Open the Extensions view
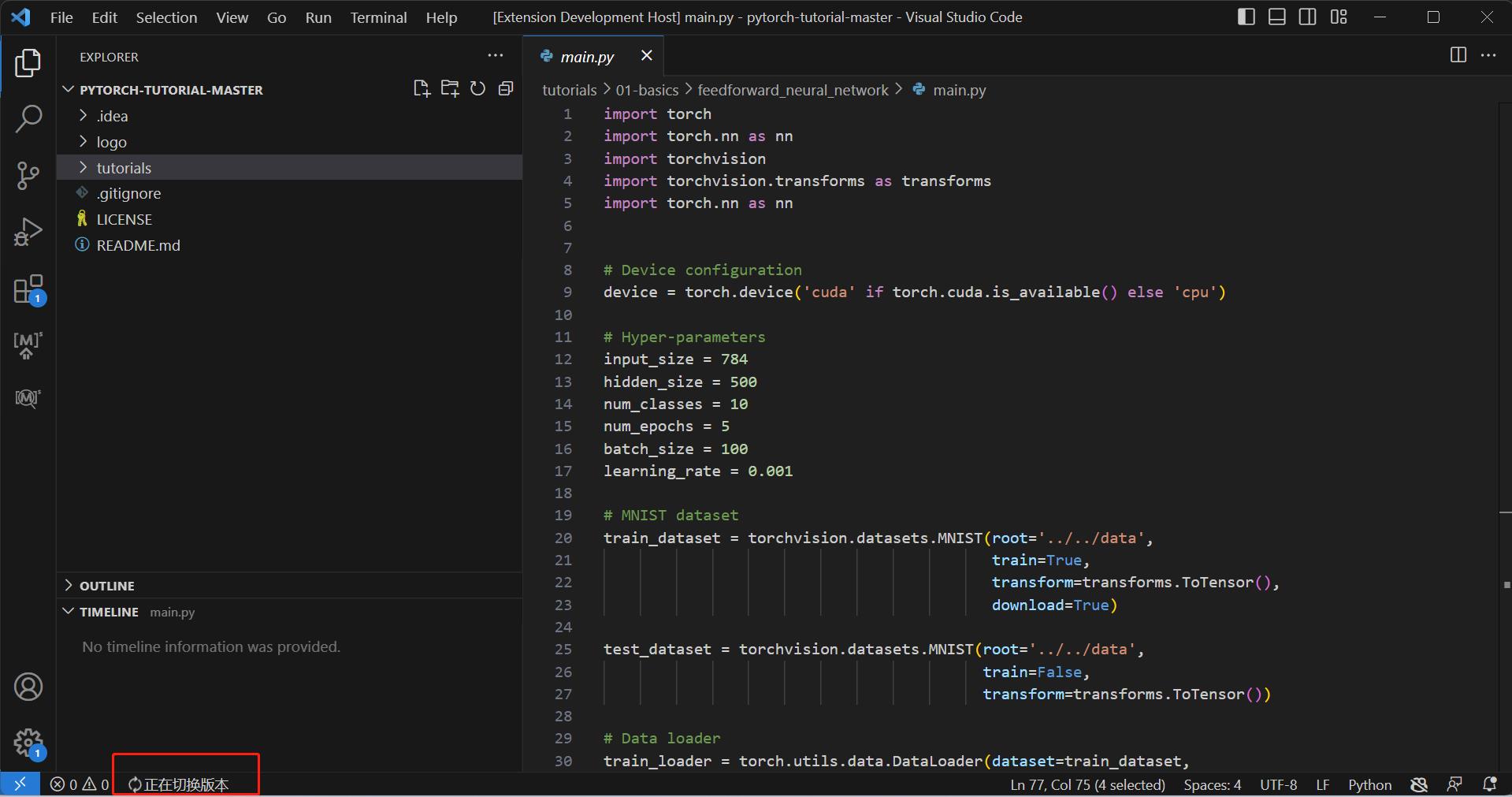 [x=28, y=289]
